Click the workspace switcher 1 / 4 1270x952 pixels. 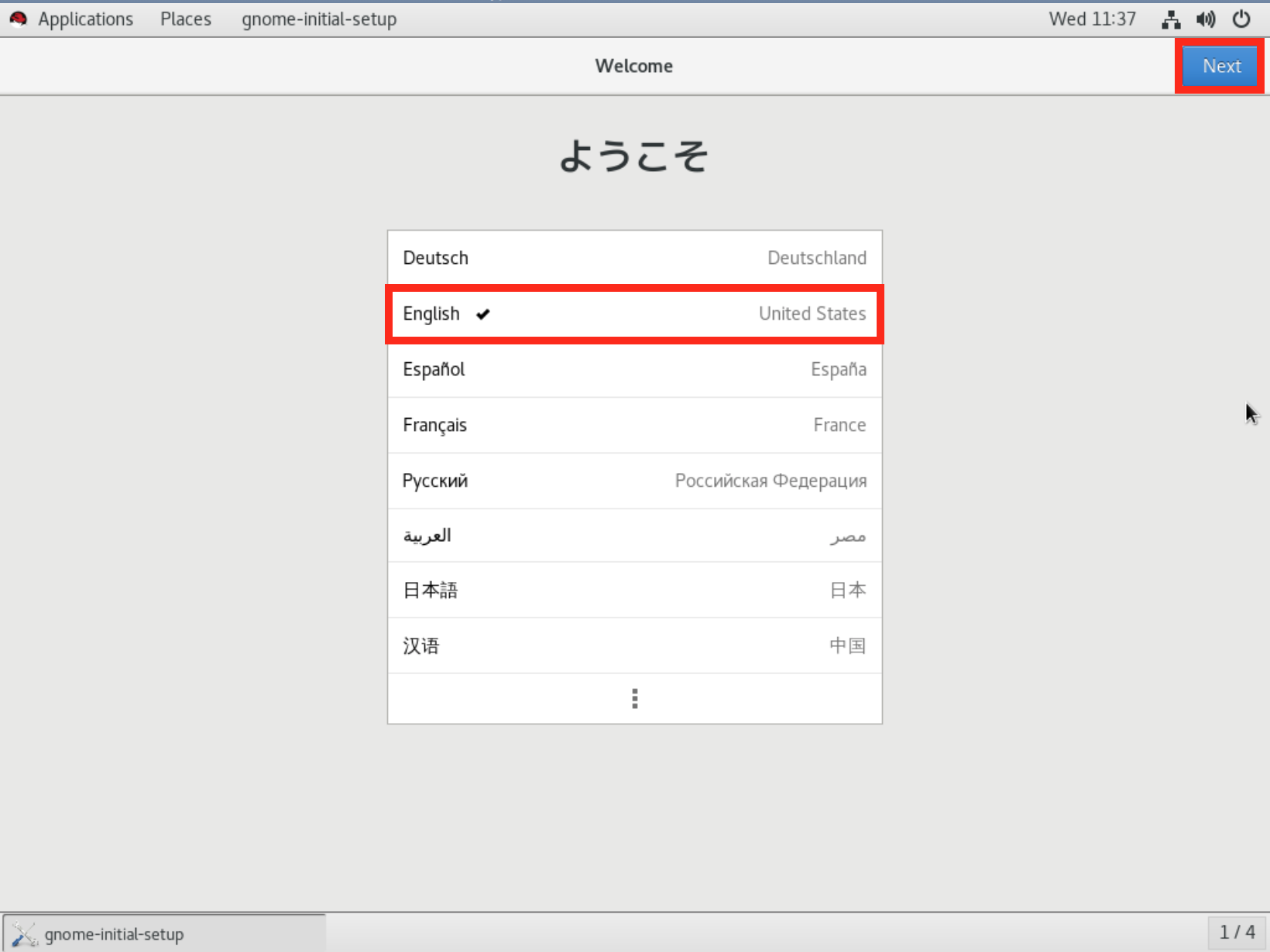pyautogui.click(x=1237, y=933)
